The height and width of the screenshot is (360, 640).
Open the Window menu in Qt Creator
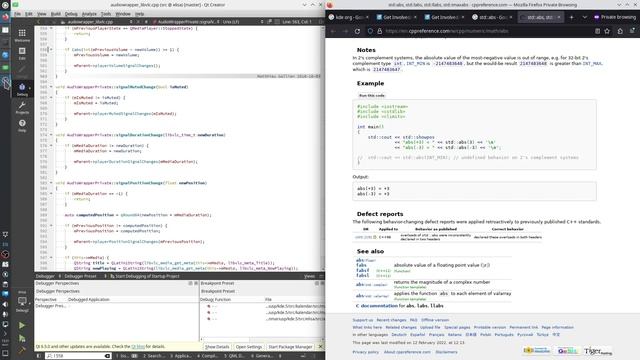(123, 14)
